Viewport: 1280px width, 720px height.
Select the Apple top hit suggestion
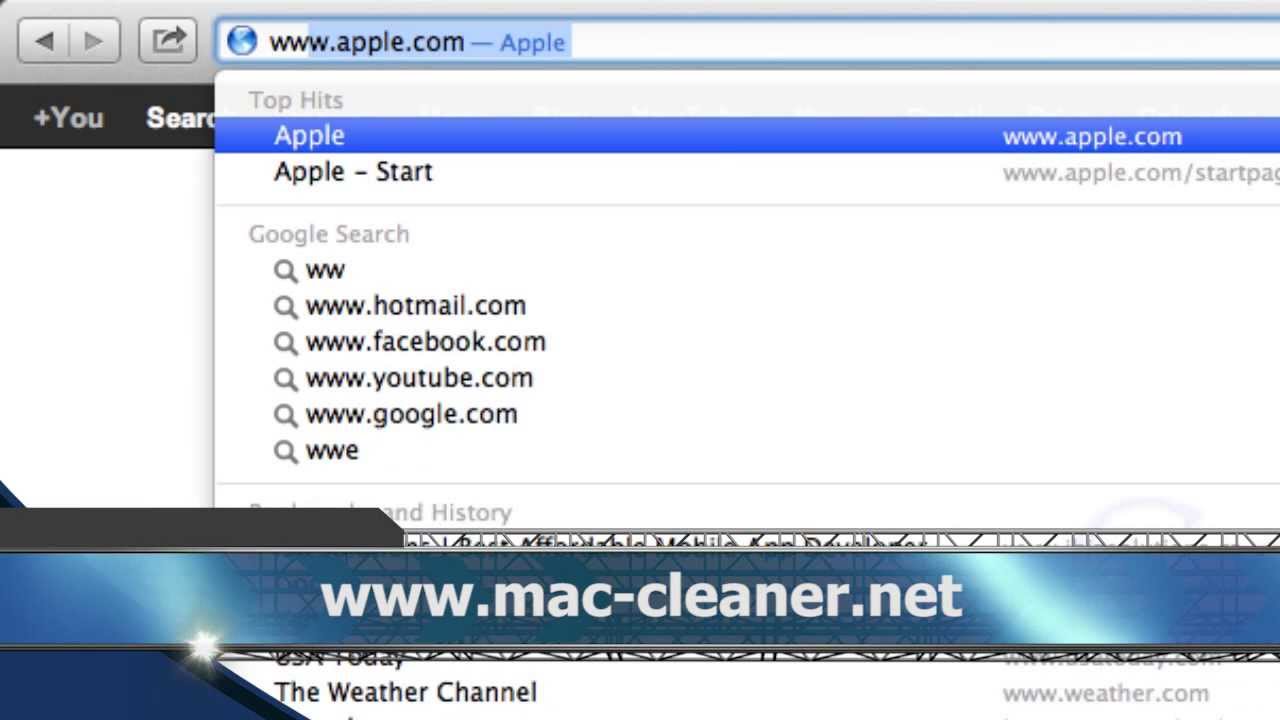(747, 135)
